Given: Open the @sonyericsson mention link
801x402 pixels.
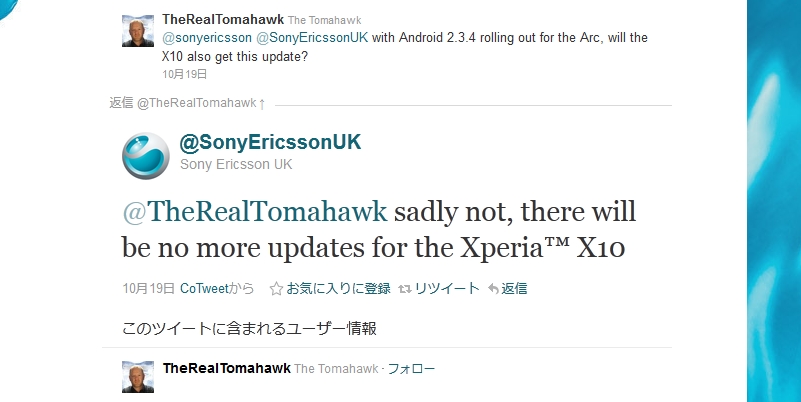Looking at the screenshot, I should [207, 38].
